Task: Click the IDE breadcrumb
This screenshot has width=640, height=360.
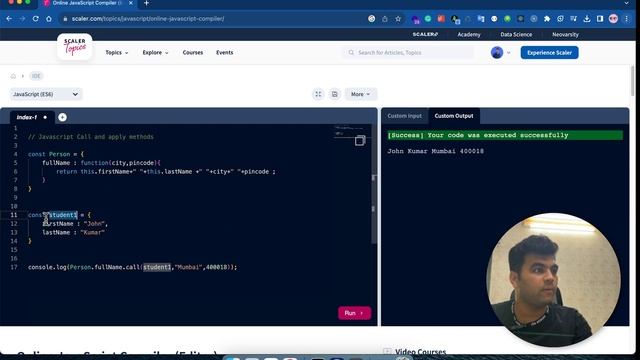Action: [36, 76]
